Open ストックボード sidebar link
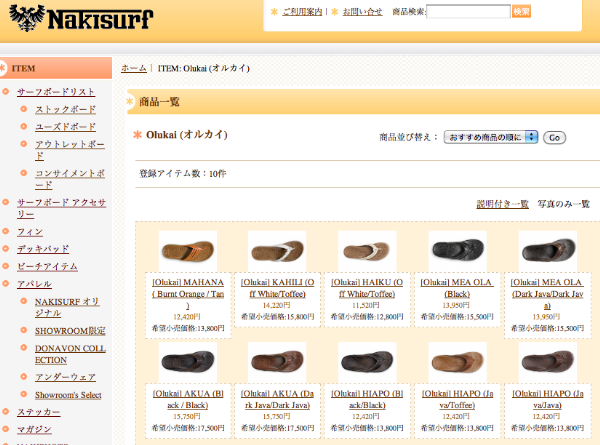Viewport: 600px width, 445px height. [x=65, y=109]
